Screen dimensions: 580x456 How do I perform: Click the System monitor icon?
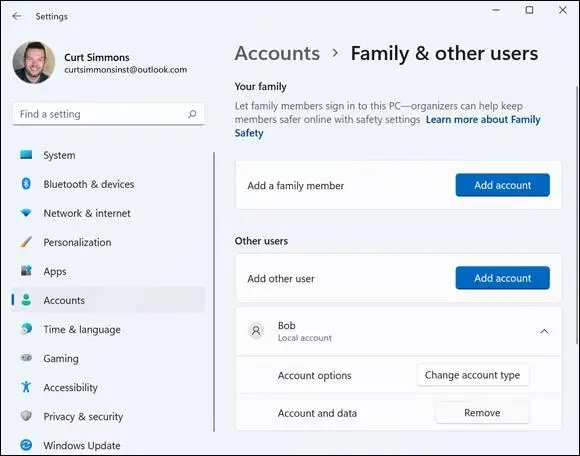pos(26,155)
